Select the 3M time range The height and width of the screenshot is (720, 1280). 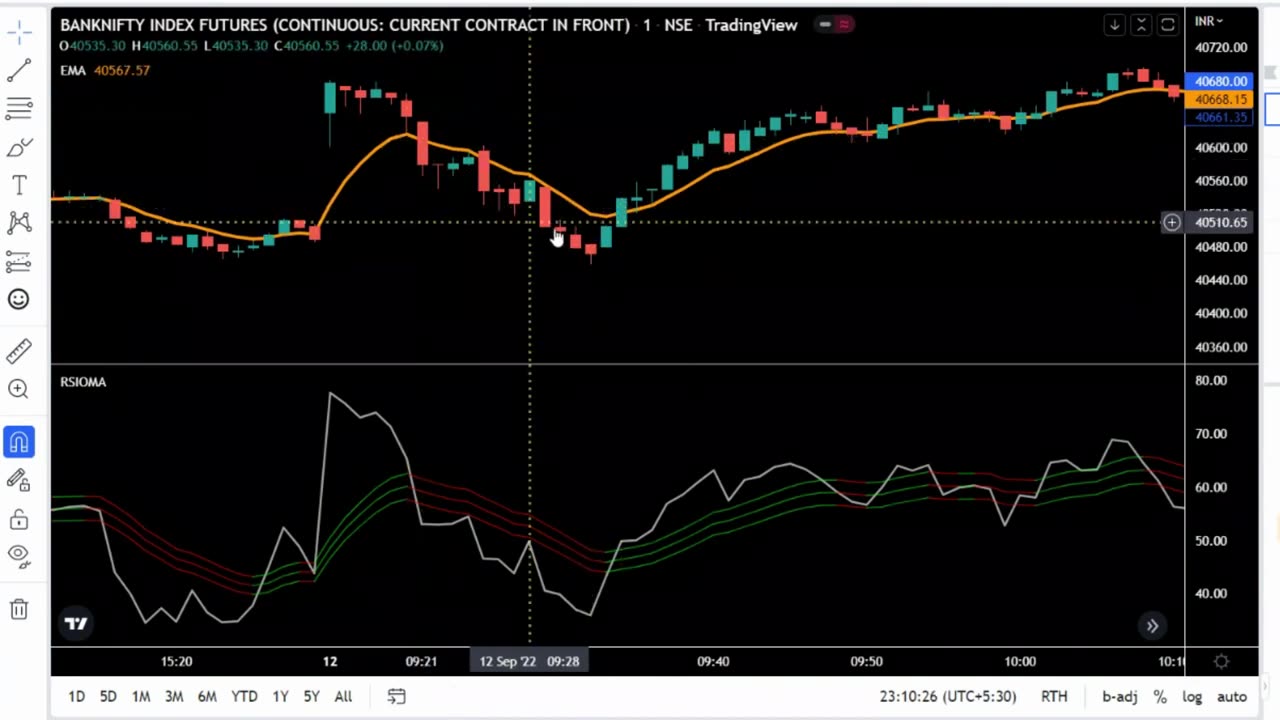coord(174,696)
